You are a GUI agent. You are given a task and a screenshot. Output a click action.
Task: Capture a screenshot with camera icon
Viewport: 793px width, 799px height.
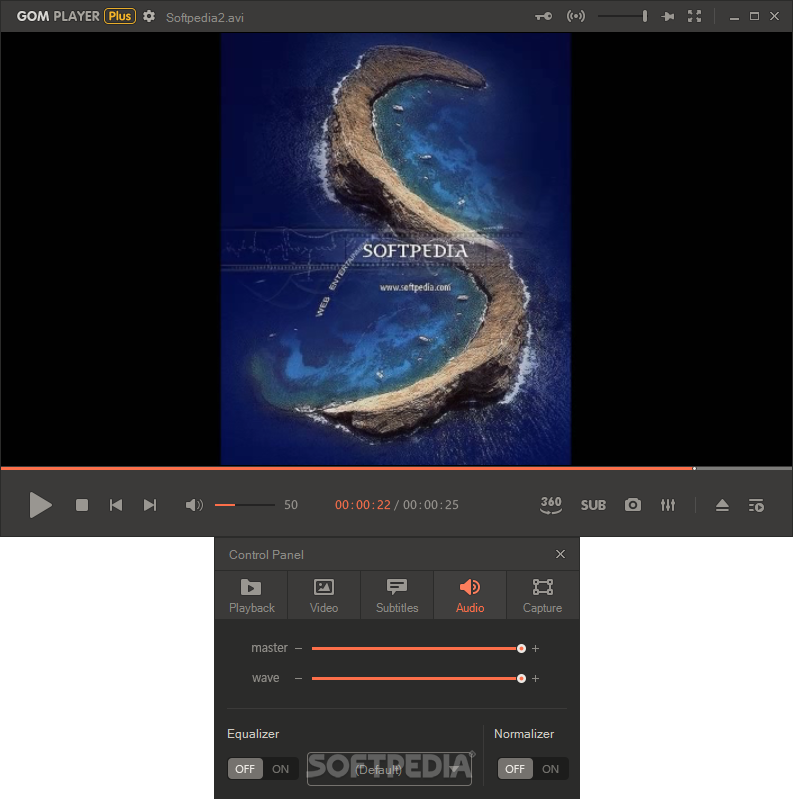point(632,505)
